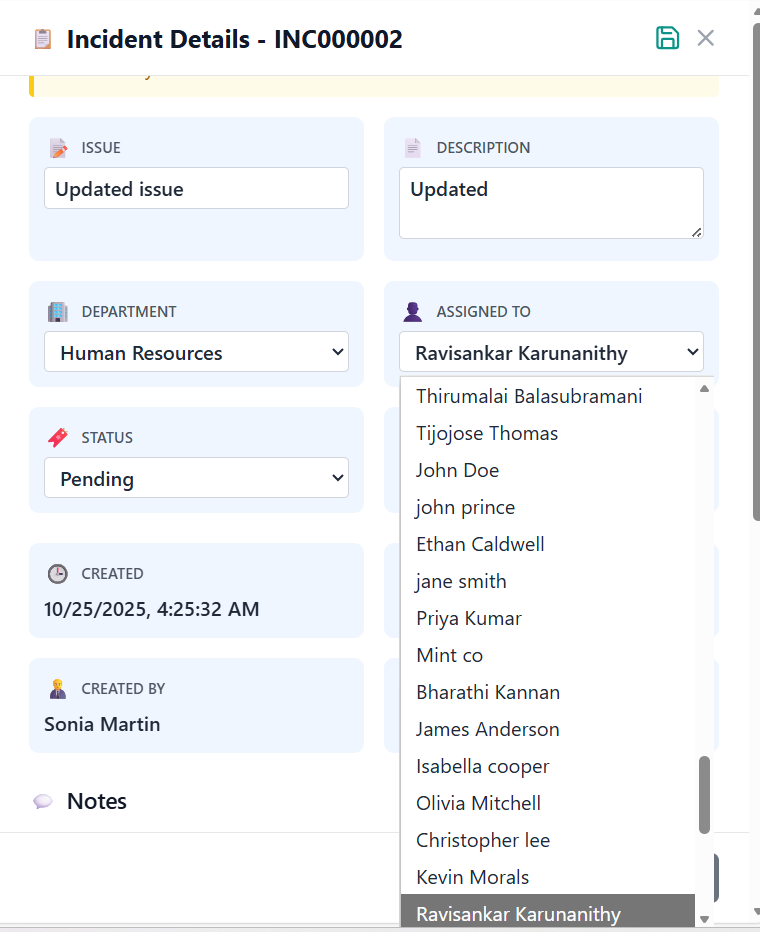This screenshot has height=932, width=760.
Task: Click inside the Description text area
Action: coord(550,203)
